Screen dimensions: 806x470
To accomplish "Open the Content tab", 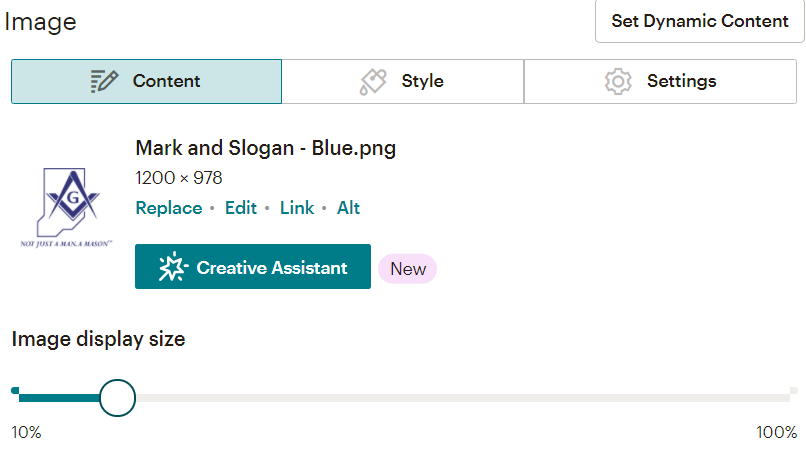I will coord(146,81).
